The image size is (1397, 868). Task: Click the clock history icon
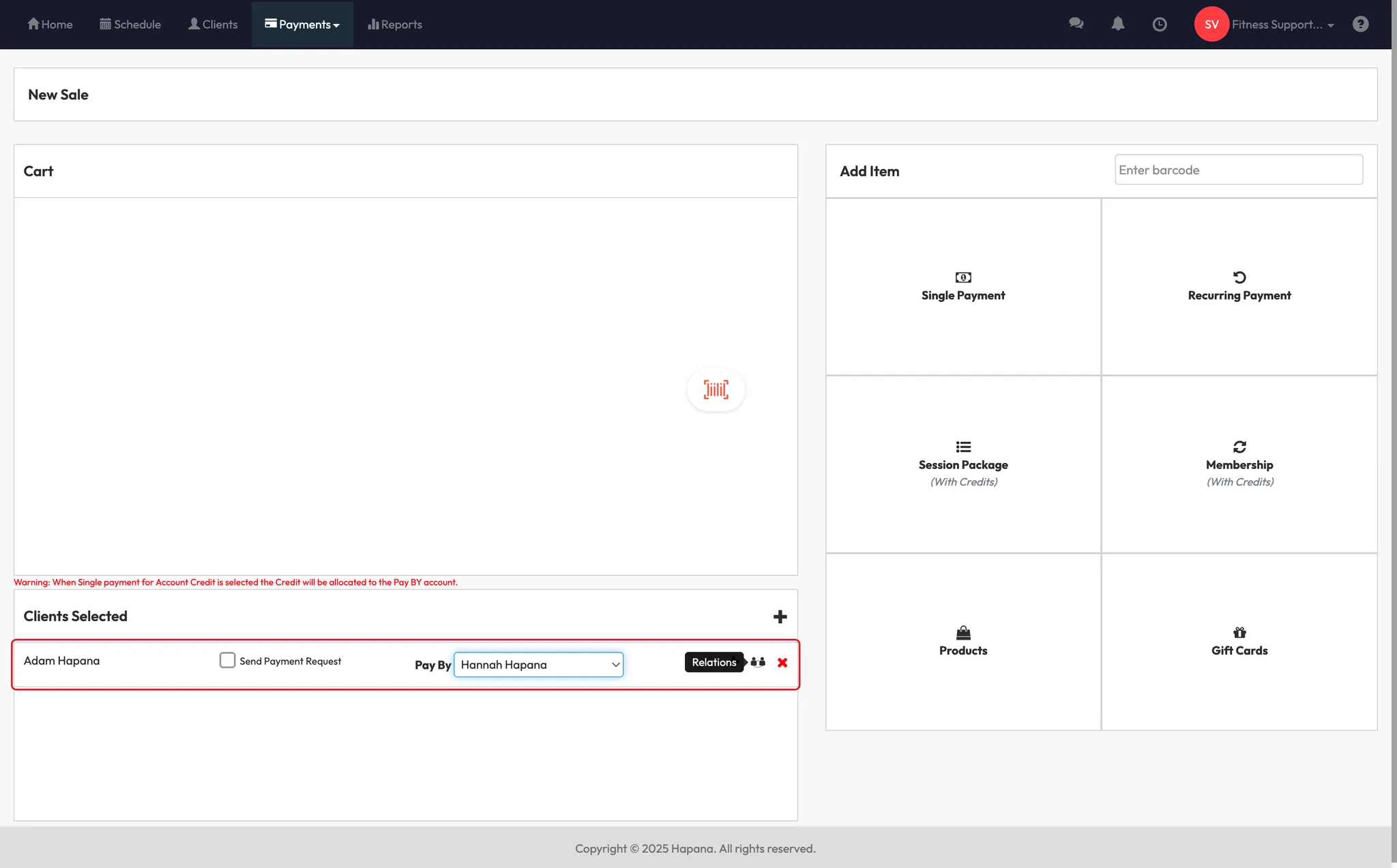coord(1159,25)
